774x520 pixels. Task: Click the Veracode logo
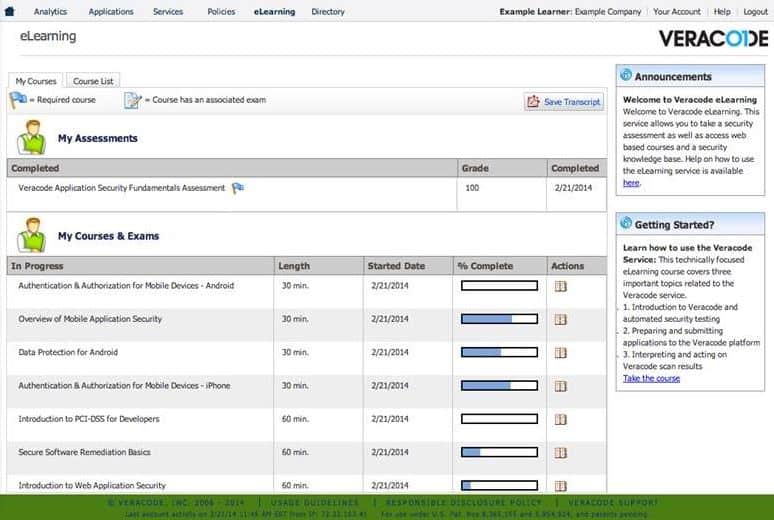(713, 38)
